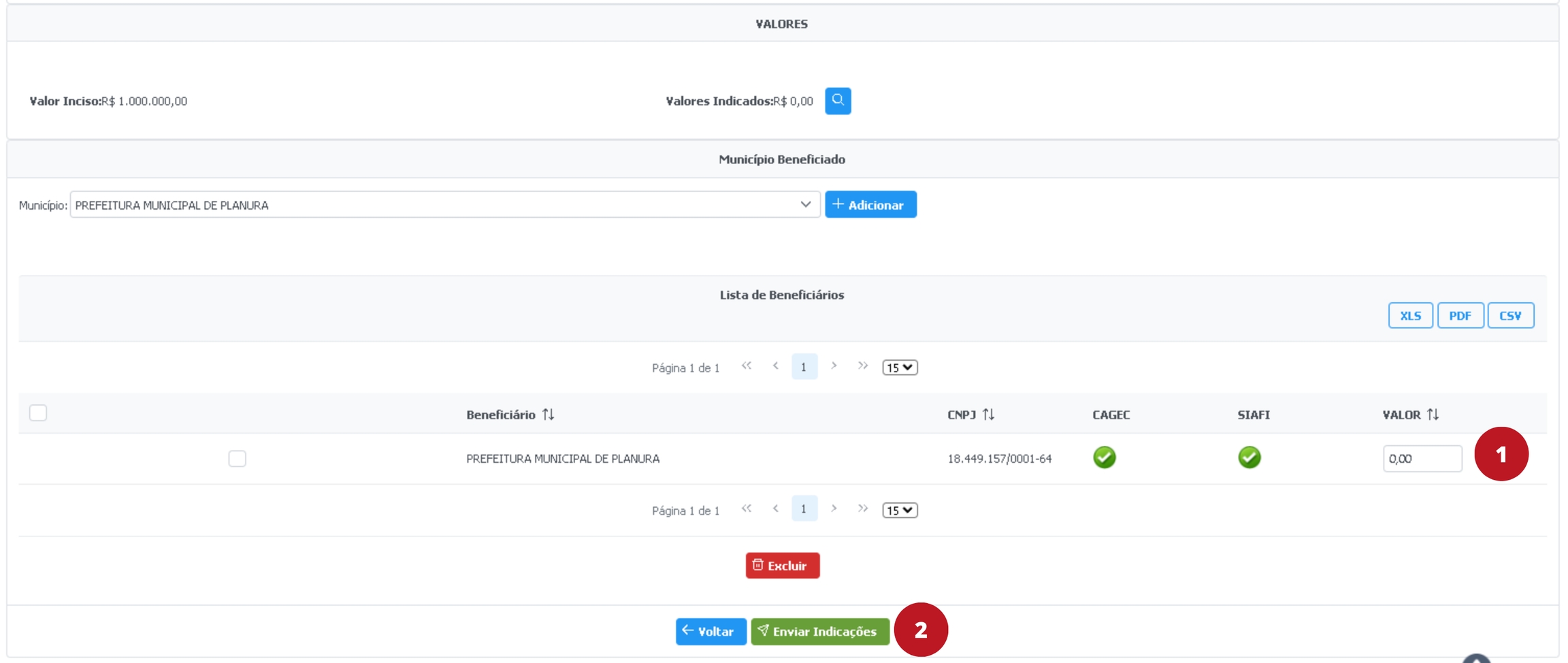Click the Adicionar button
Screen dimensions: 1568x663
[x=870, y=205]
